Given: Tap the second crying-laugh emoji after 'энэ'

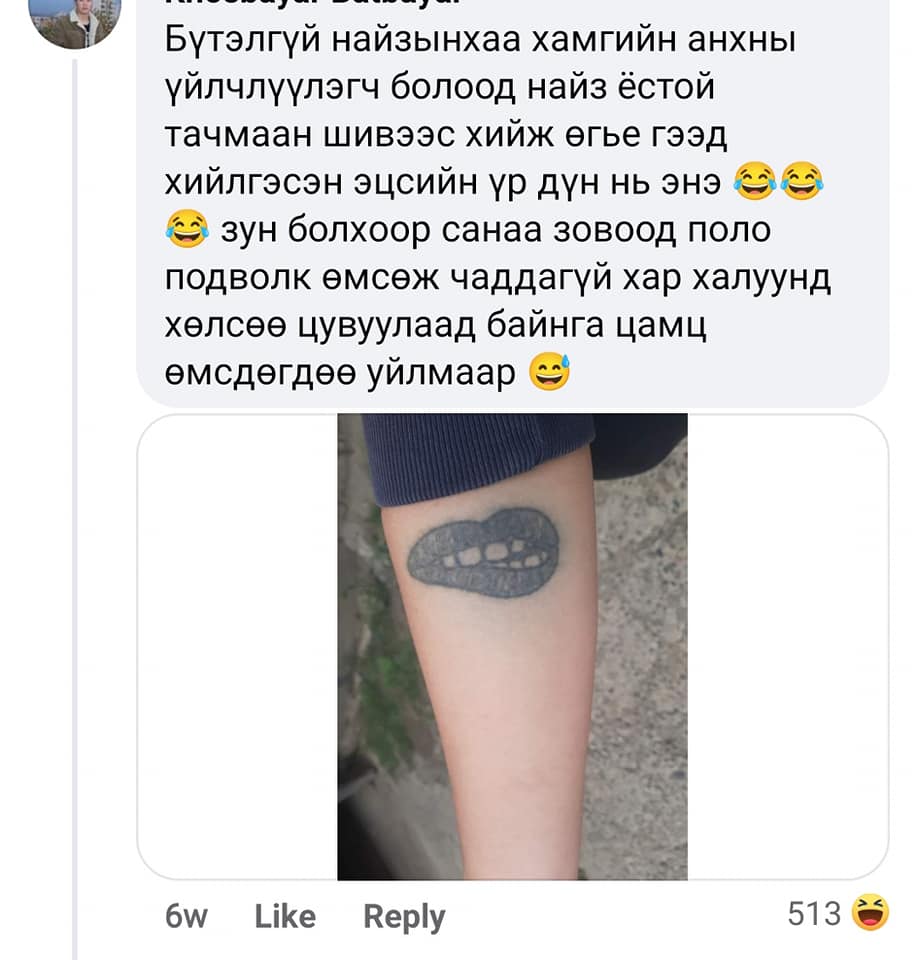Looking at the screenshot, I should click(801, 181).
